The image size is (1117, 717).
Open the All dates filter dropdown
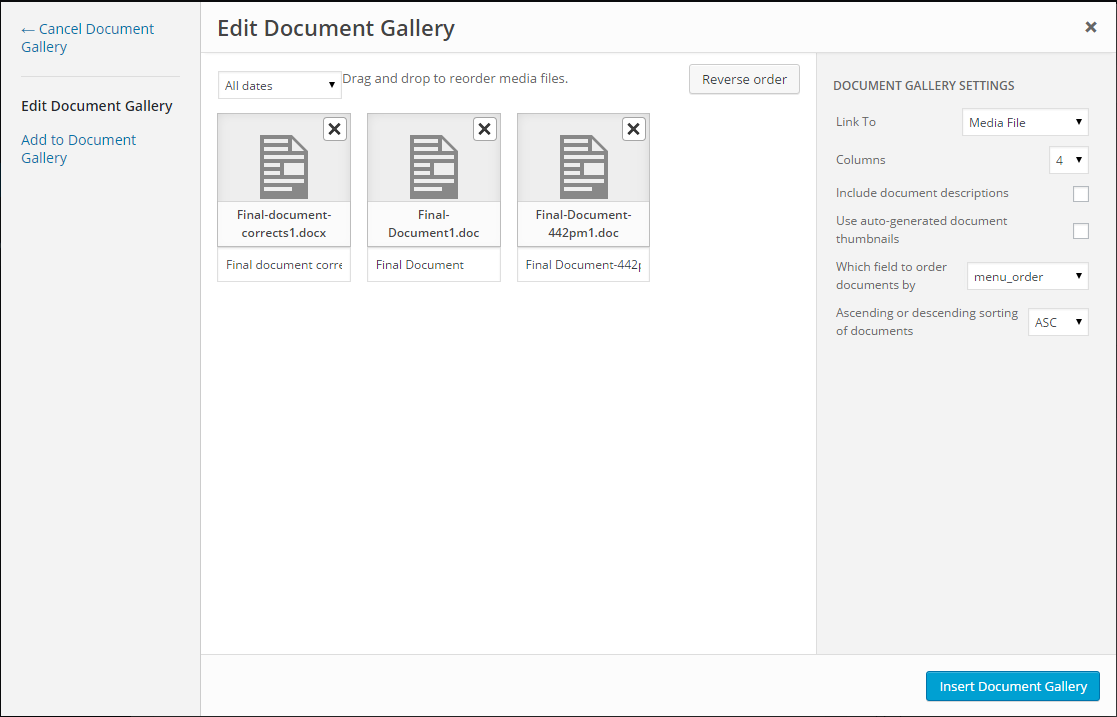pyautogui.click(x=280, y=86)
